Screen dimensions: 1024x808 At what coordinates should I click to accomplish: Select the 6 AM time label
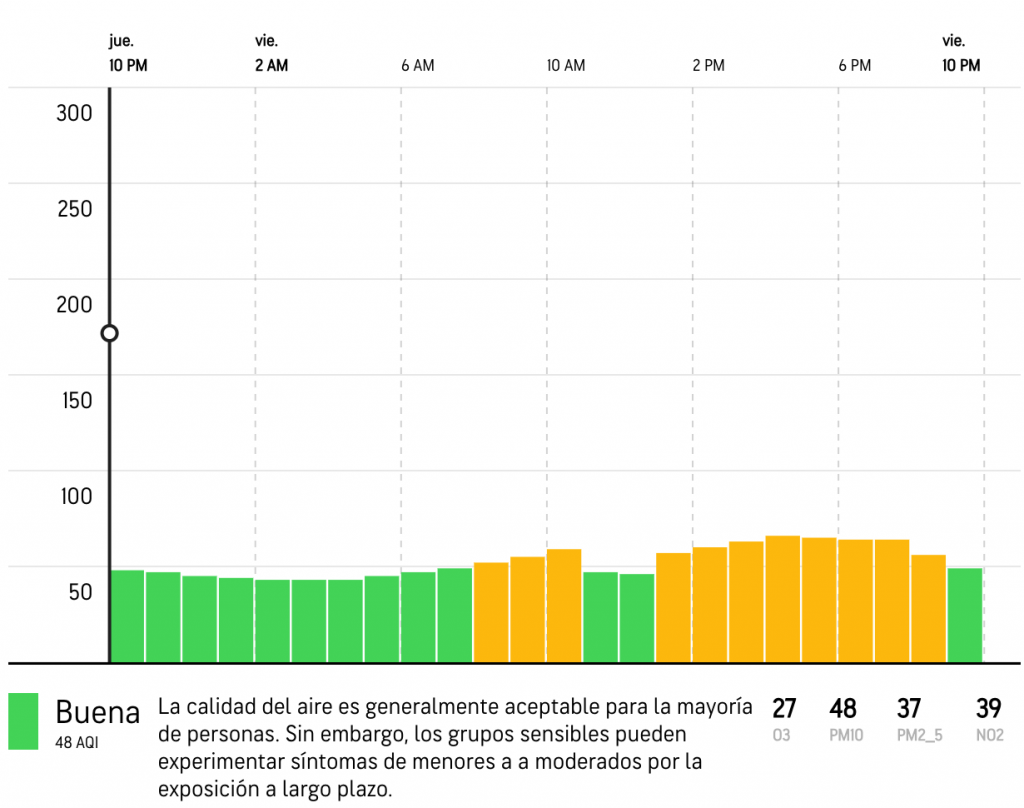(x=418, y=66)
